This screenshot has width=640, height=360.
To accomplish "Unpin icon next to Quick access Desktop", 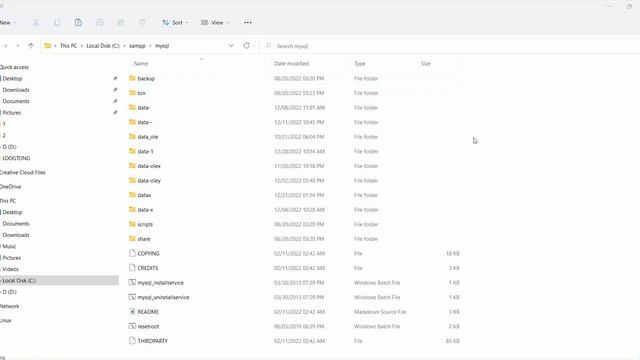I will (115, 78).
